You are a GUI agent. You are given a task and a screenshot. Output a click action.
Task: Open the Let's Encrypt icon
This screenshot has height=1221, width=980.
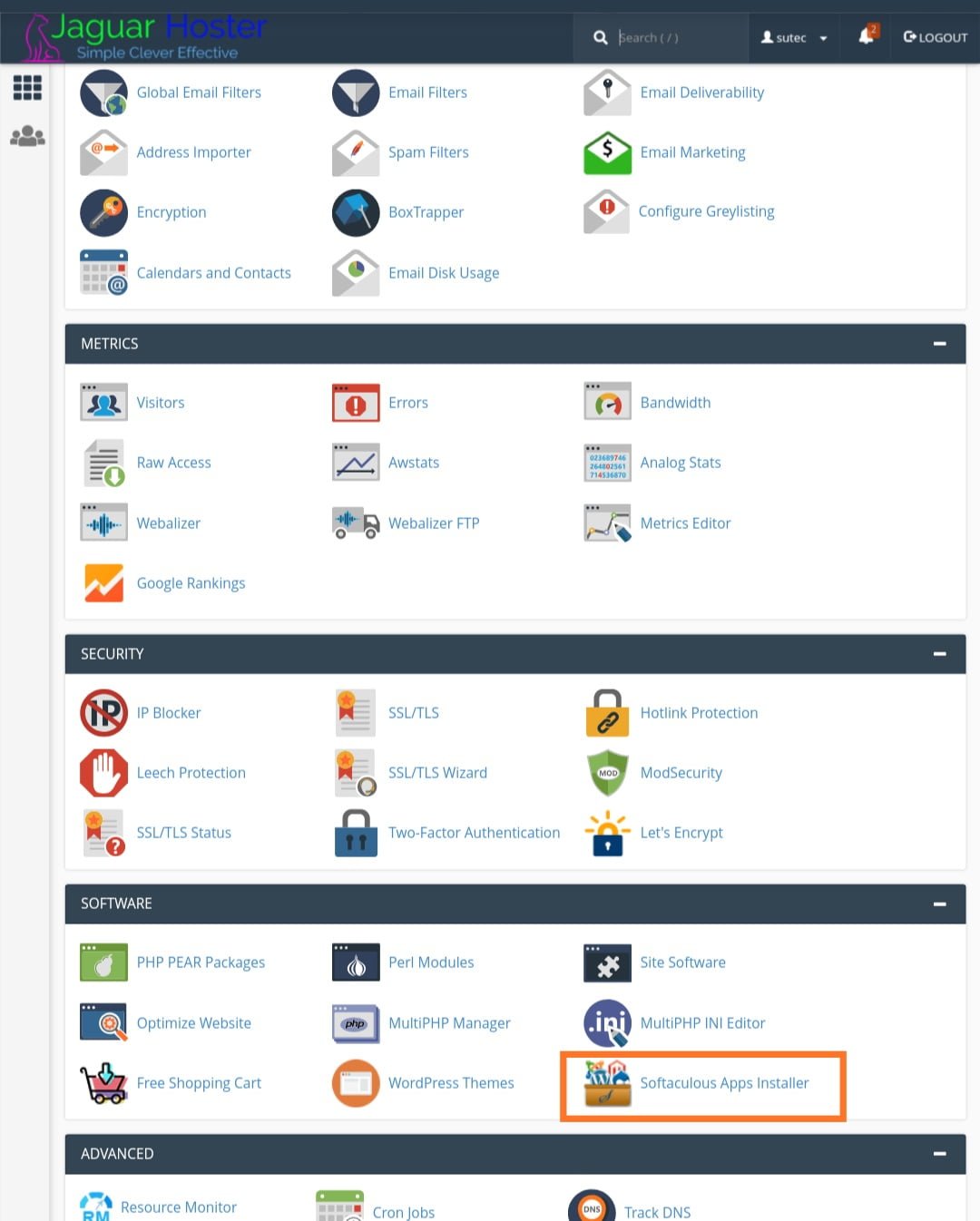pyautogui.click(x=607, y=833)
